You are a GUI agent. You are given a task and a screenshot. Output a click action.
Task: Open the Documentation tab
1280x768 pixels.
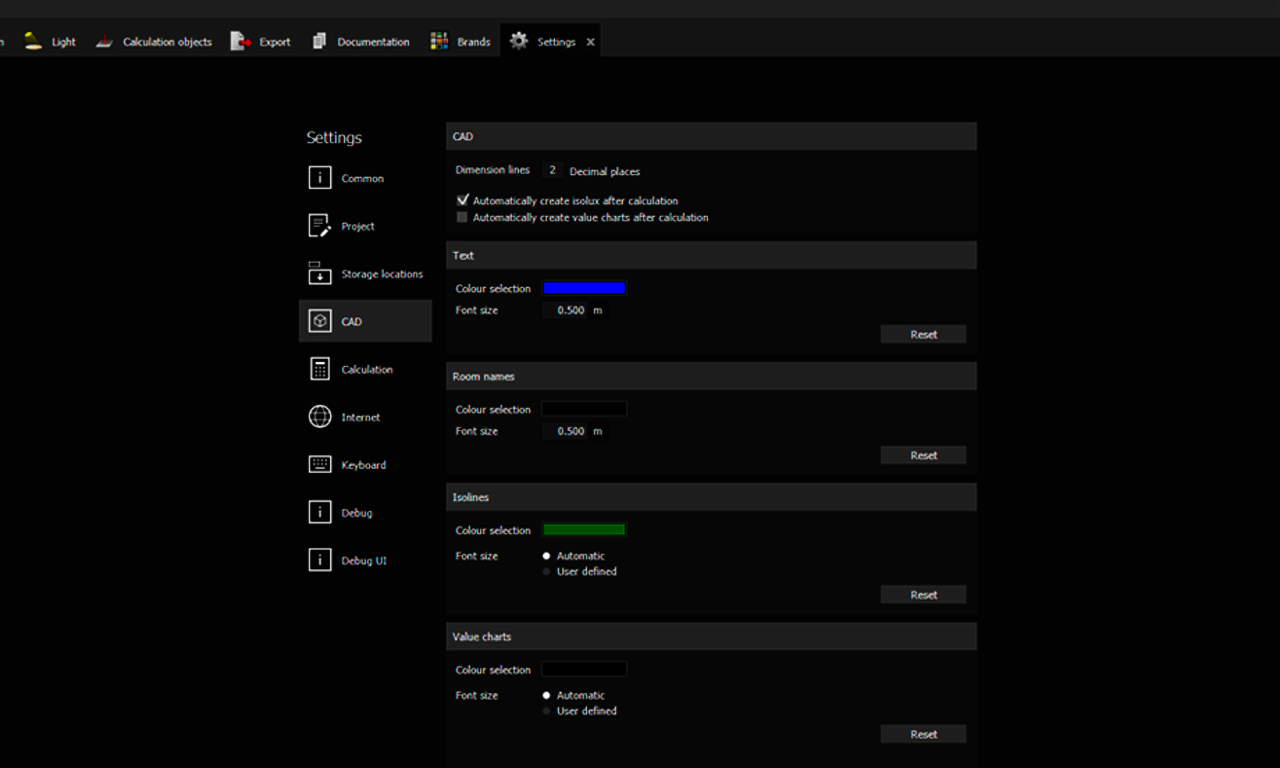[361, 42]
